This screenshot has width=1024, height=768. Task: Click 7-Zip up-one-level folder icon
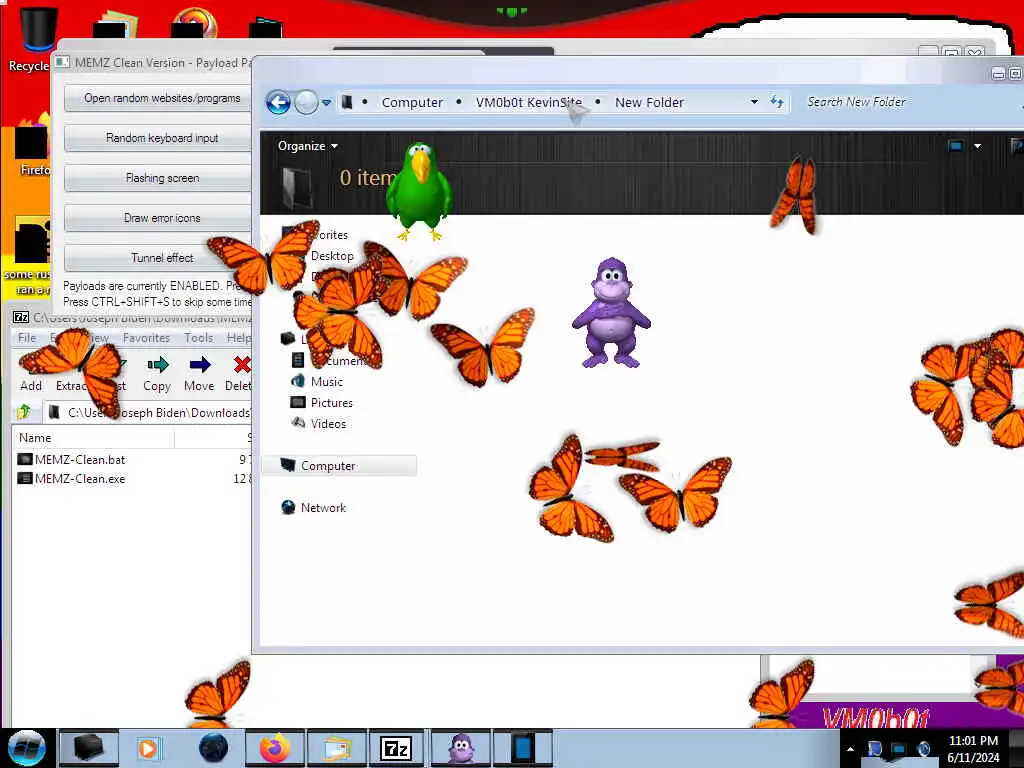24,412
